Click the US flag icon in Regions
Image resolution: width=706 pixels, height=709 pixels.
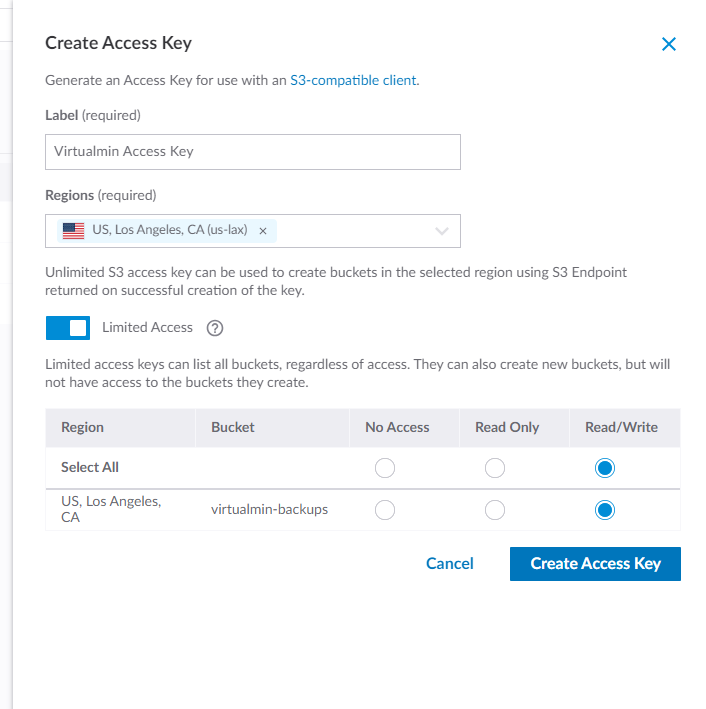pos(74,231)
